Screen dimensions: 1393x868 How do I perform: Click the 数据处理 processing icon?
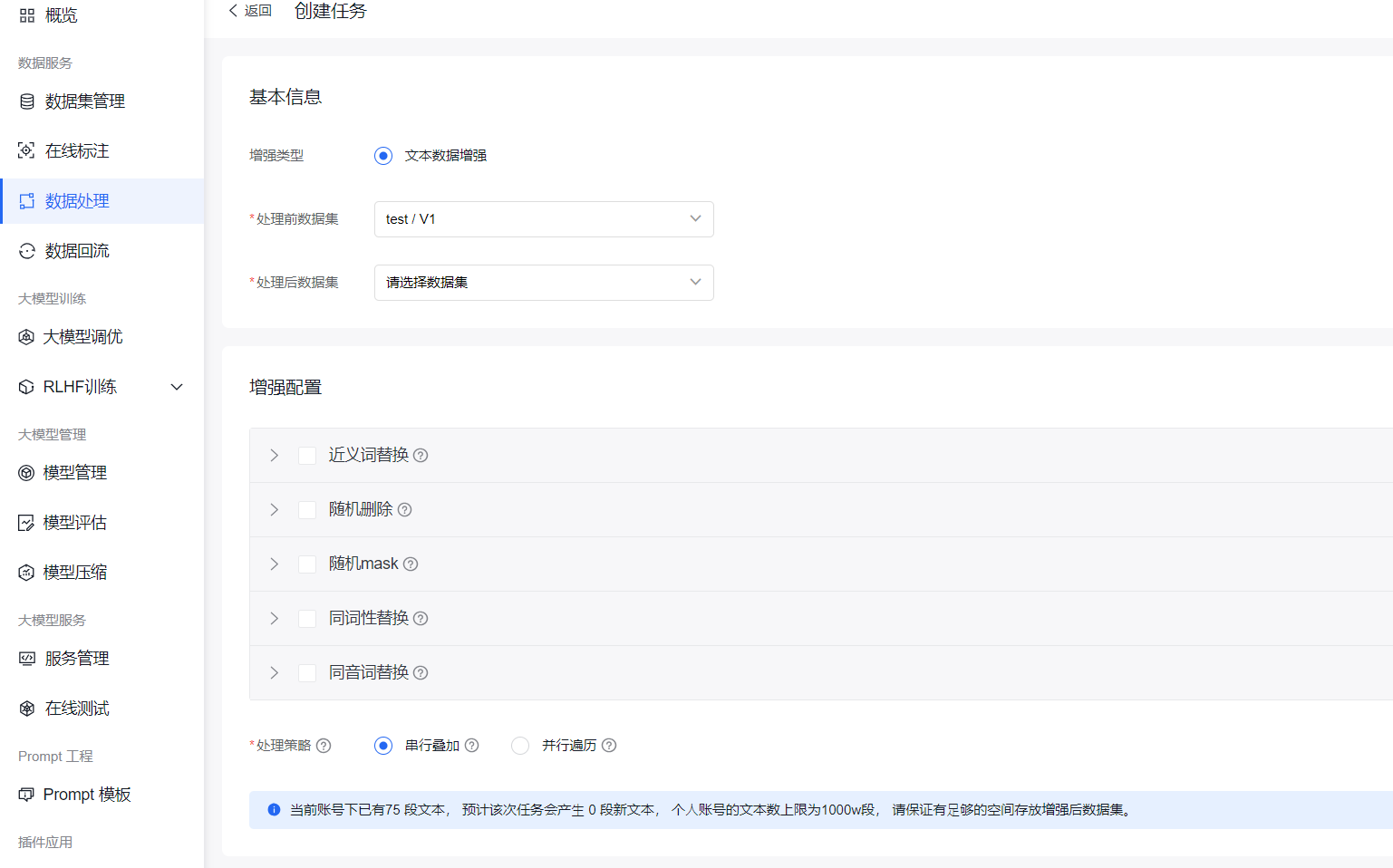(x=27, y=201)
